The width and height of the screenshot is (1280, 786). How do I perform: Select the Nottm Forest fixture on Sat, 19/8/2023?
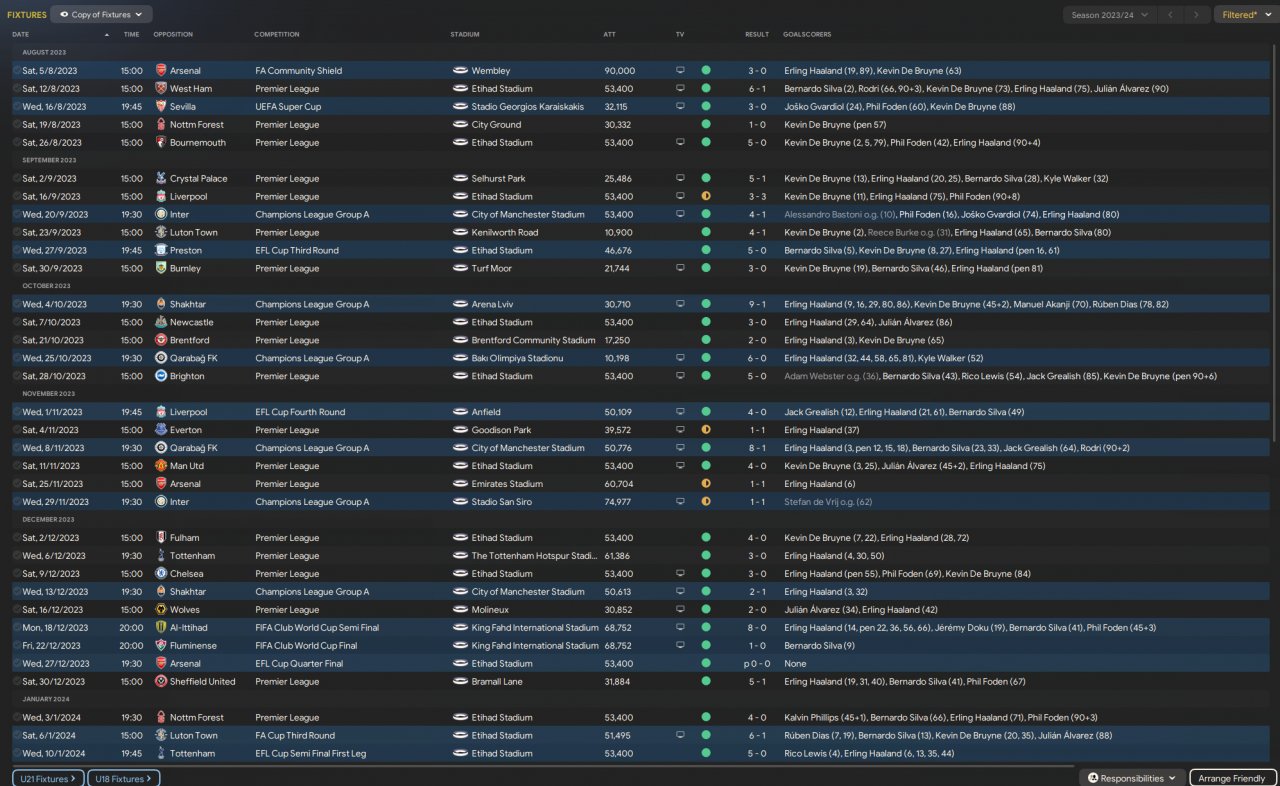click(640, 125)
